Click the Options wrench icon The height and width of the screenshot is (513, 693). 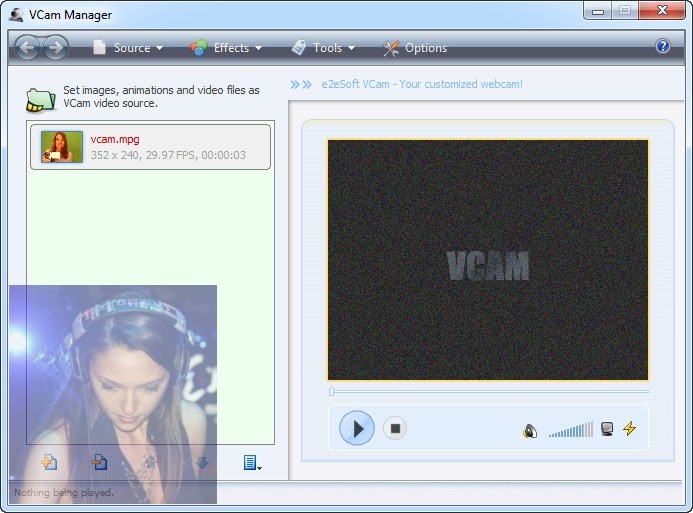click(391, 48)
